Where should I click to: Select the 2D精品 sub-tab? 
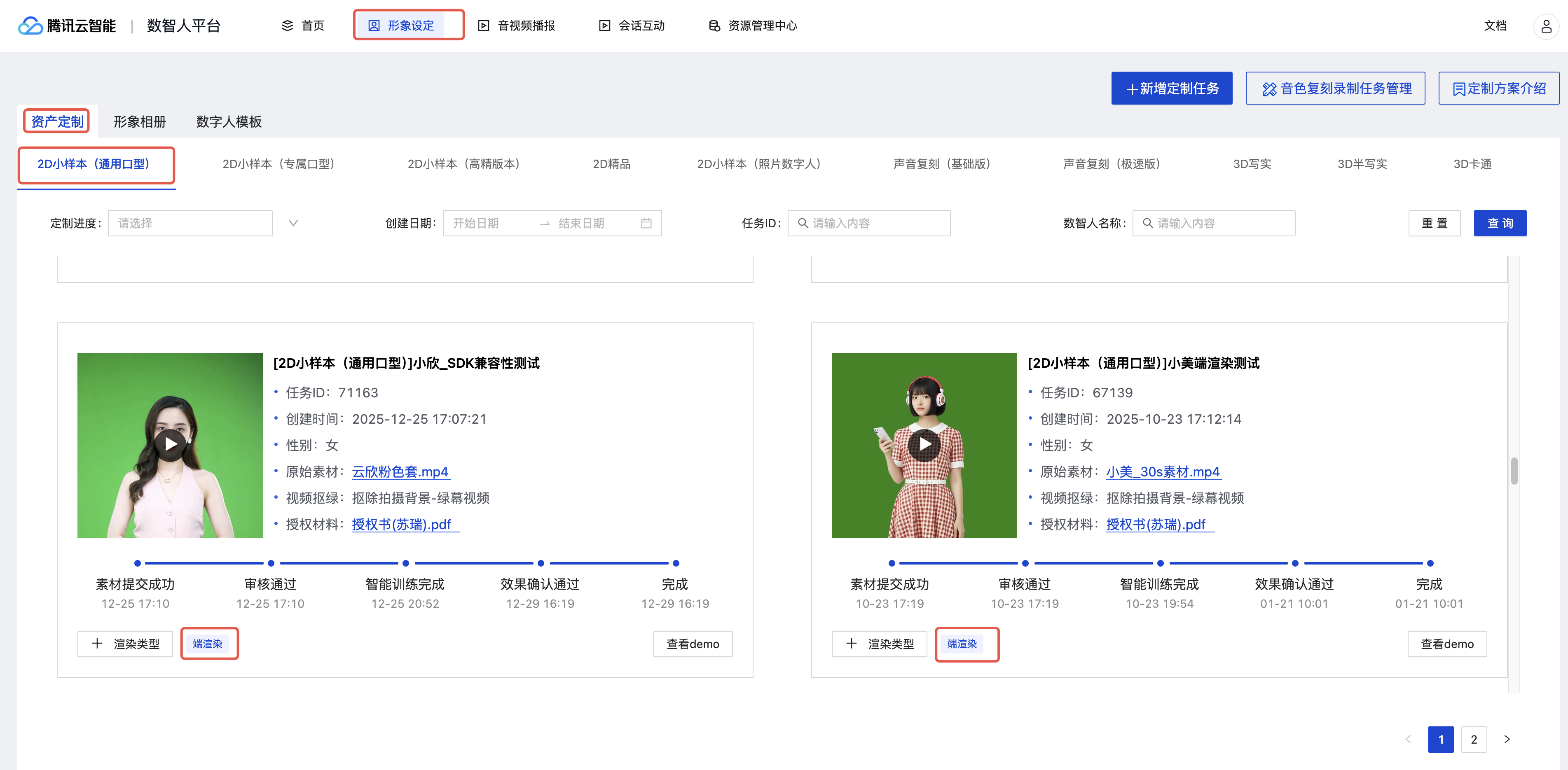click(x=611, y=163)
